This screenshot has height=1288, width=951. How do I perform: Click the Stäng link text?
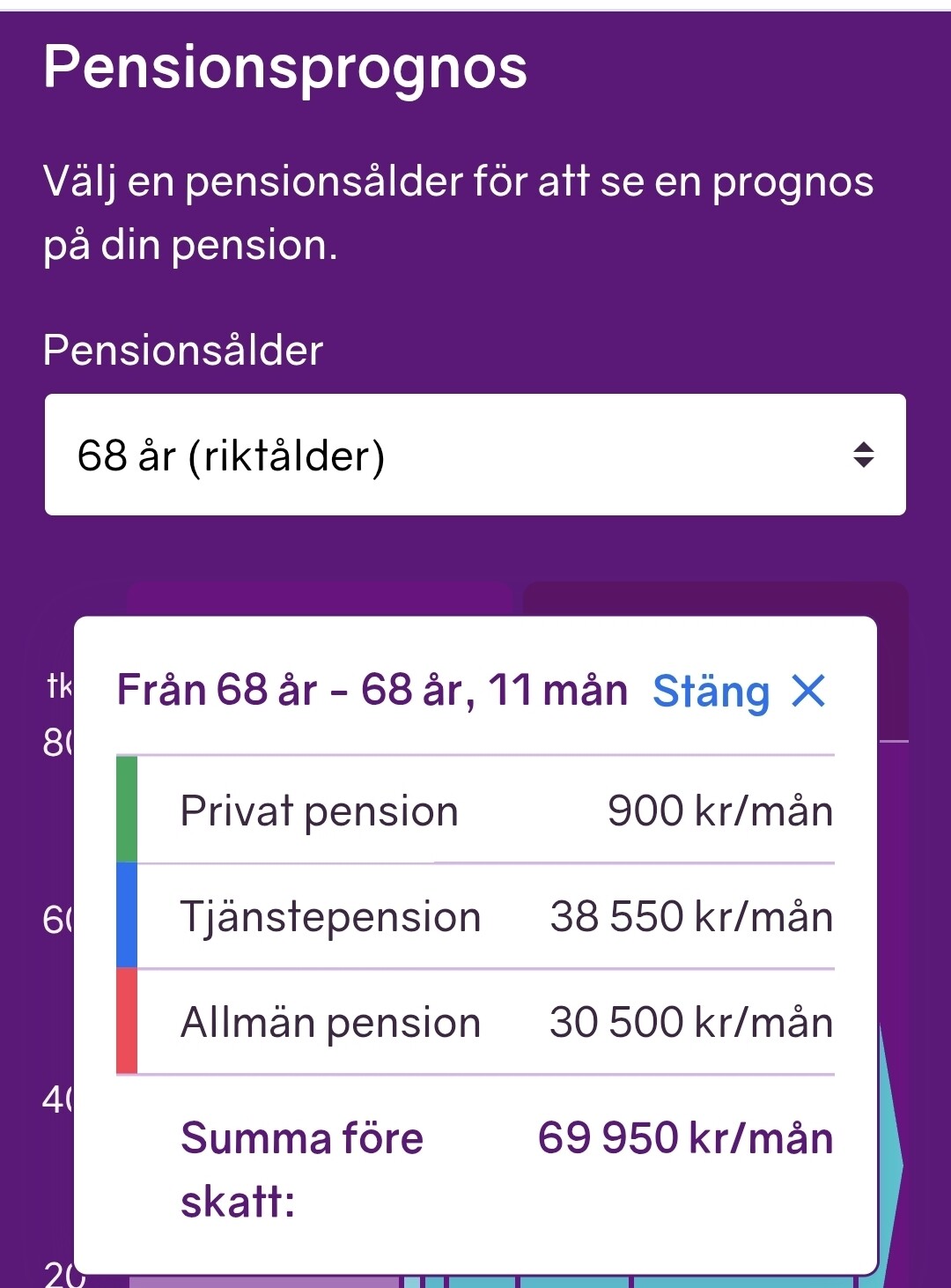click(711, 692)
